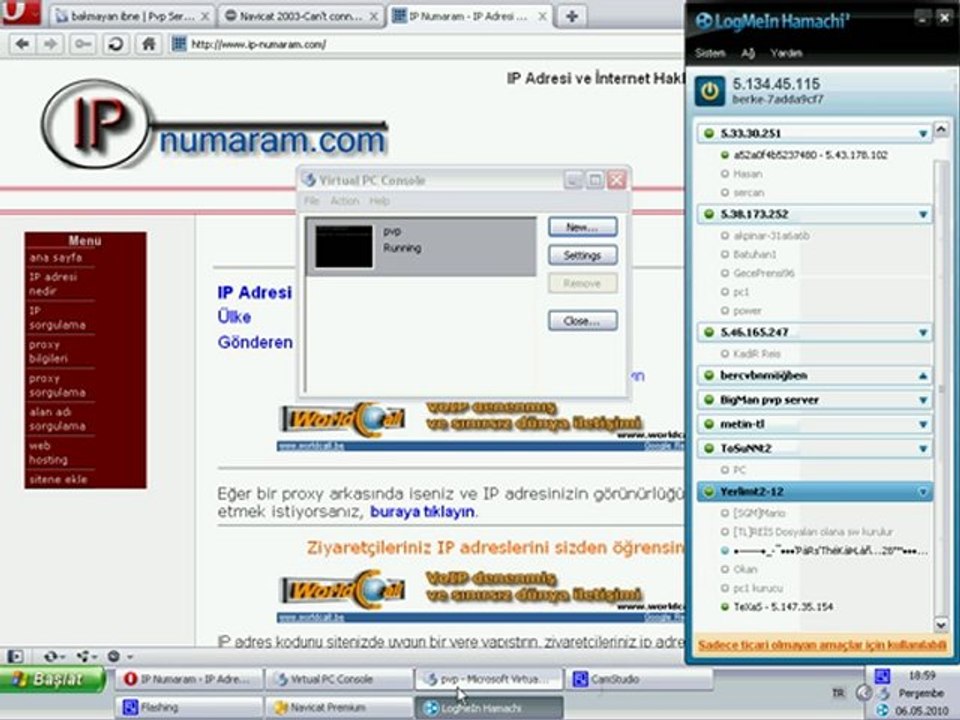
Task: Switch to the bakmayan ibne Pvp Server tab
Action: [132, 17]
